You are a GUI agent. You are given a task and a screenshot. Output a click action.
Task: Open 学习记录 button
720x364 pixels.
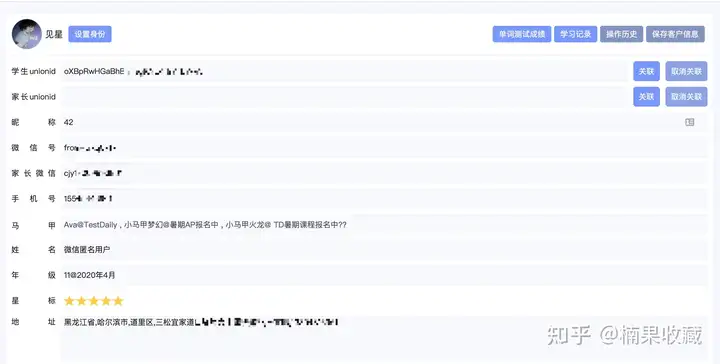(x=575, y=34)
